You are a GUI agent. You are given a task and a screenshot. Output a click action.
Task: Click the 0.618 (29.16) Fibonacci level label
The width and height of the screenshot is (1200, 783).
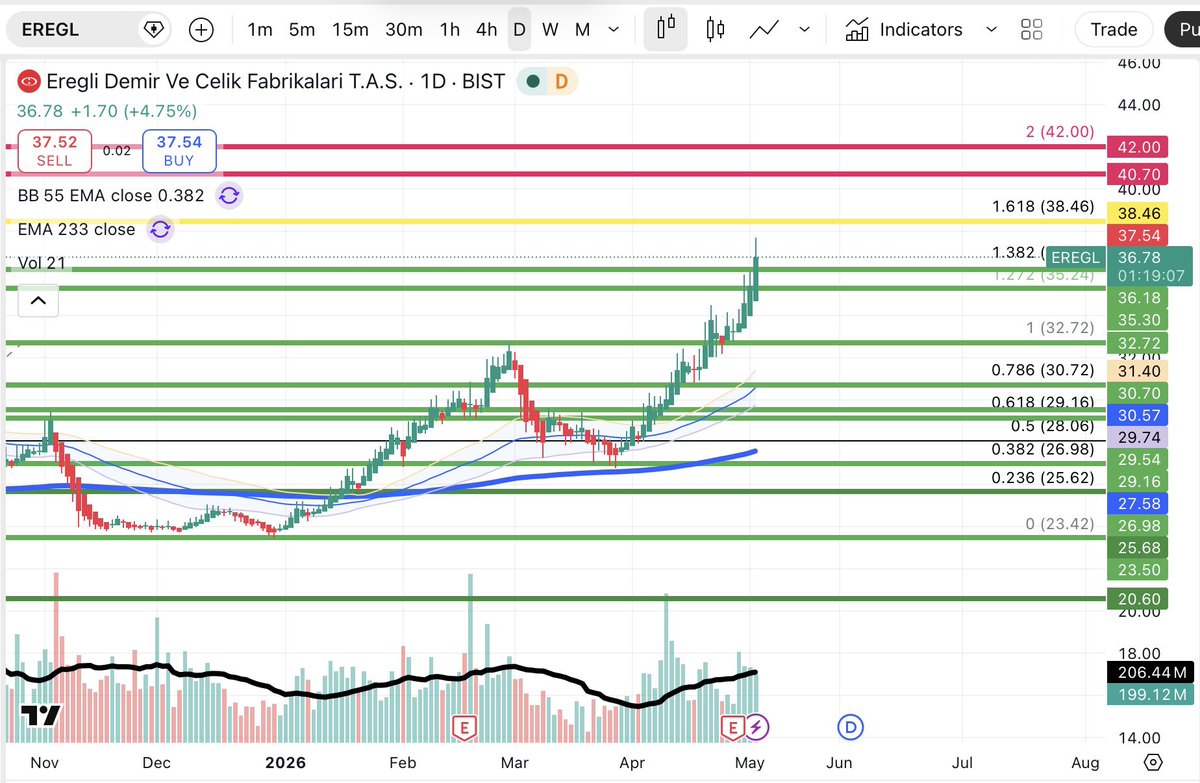pos(1044,402)
